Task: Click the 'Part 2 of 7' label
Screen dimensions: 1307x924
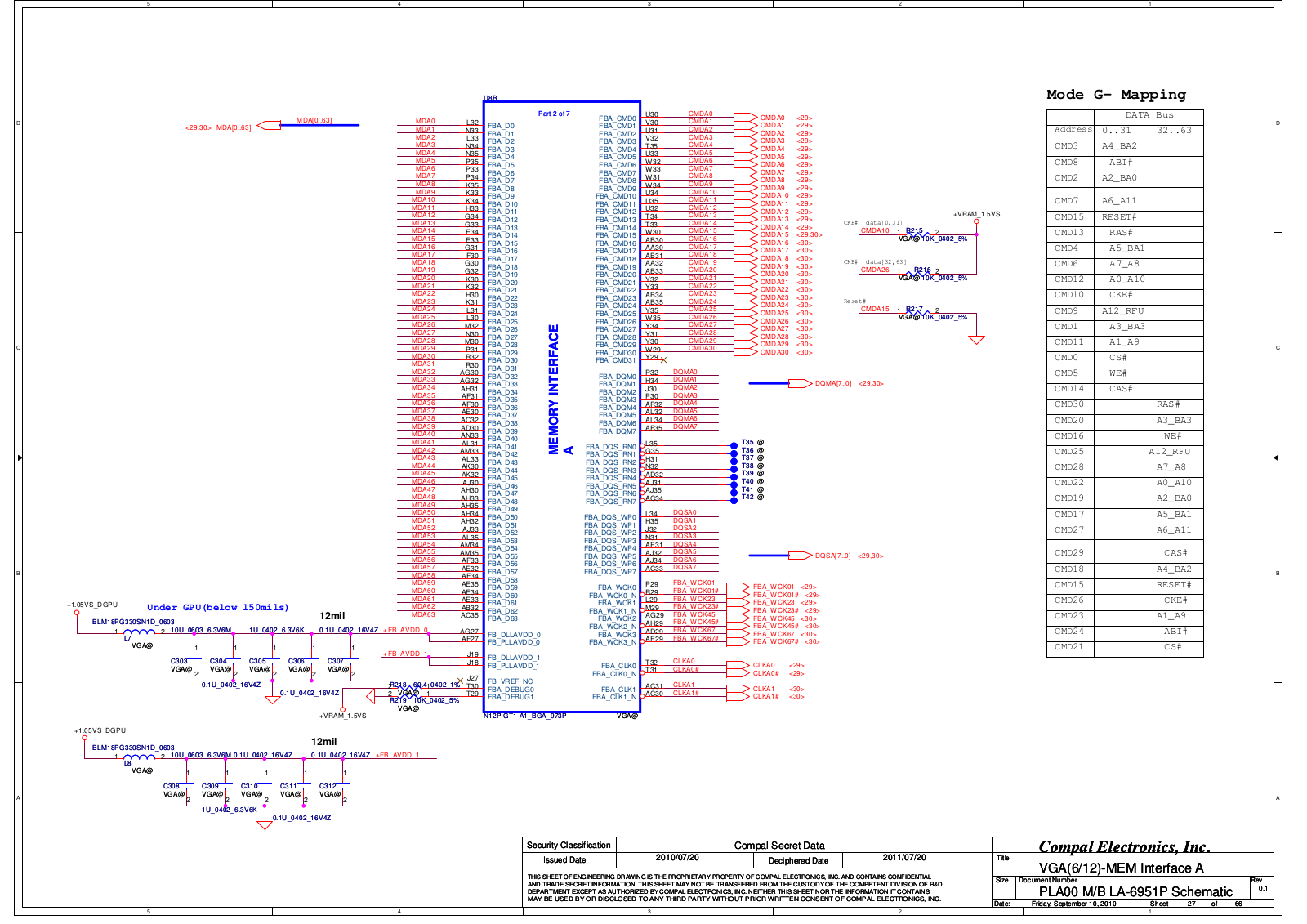Action: tap(554, 114)
